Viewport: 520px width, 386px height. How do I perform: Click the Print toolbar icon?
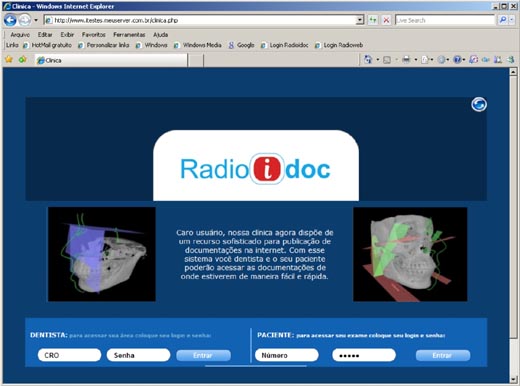click(x=406, y=60)
